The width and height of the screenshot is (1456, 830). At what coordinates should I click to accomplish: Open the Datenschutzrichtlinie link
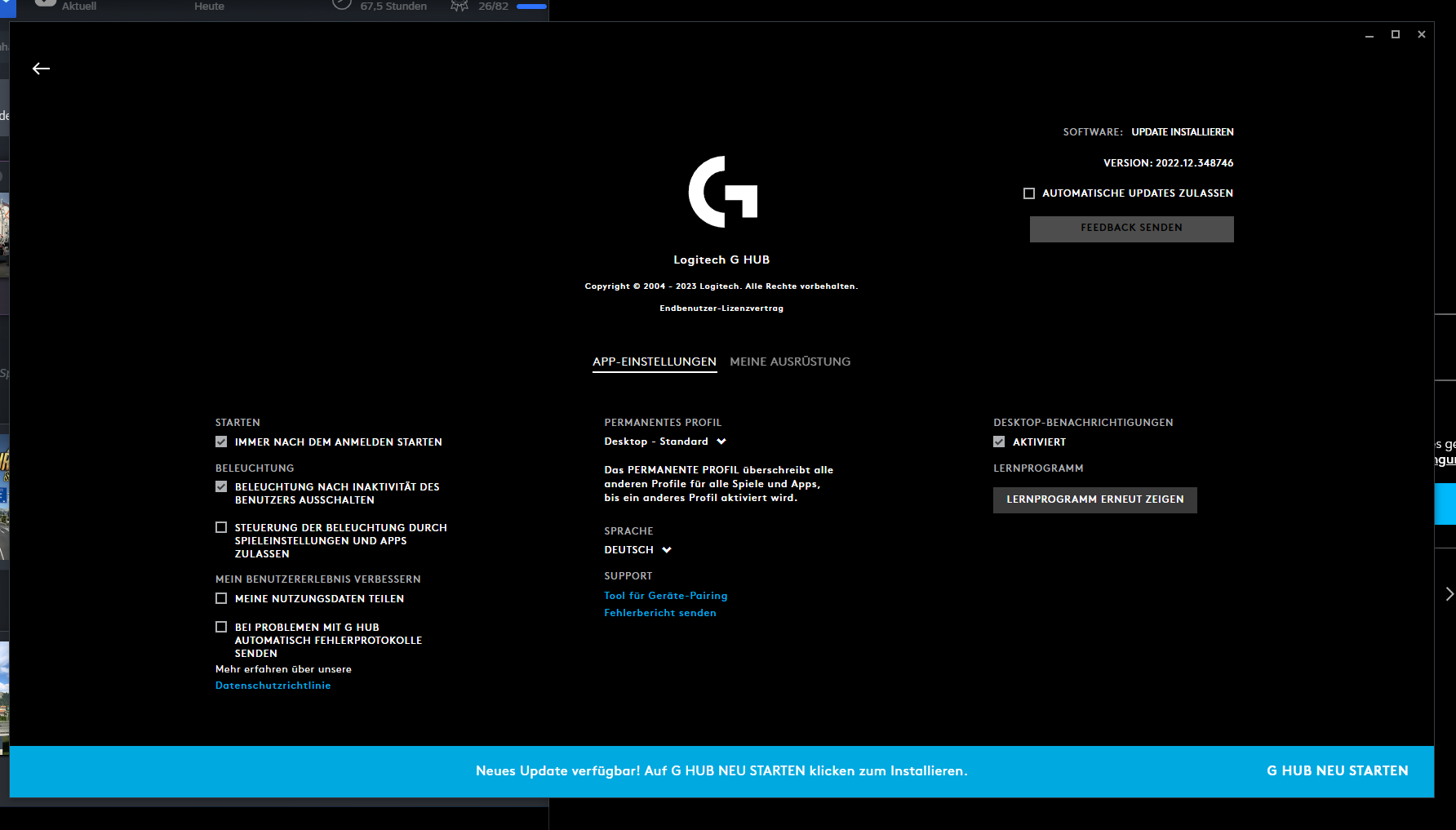(273, 686)
